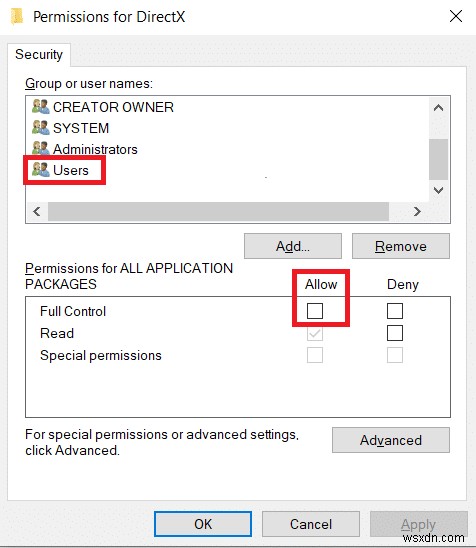Confirm changes with the OK button
The image size is (476, 548).
pos(203,524)
